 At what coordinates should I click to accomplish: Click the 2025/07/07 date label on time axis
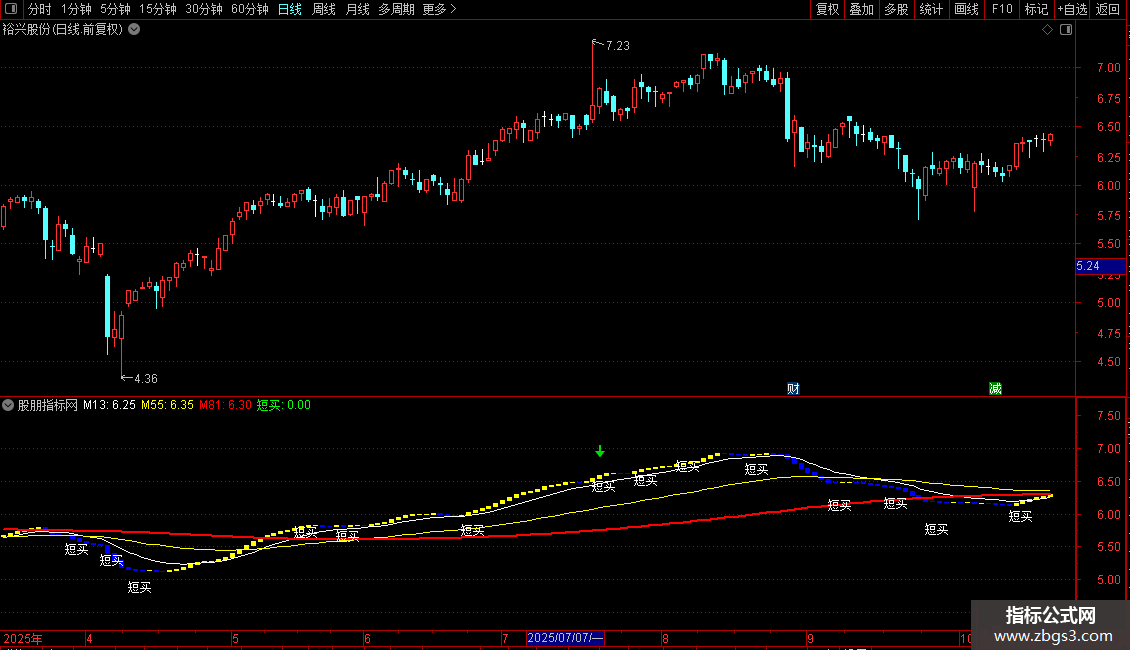click(x=565, y=638)
